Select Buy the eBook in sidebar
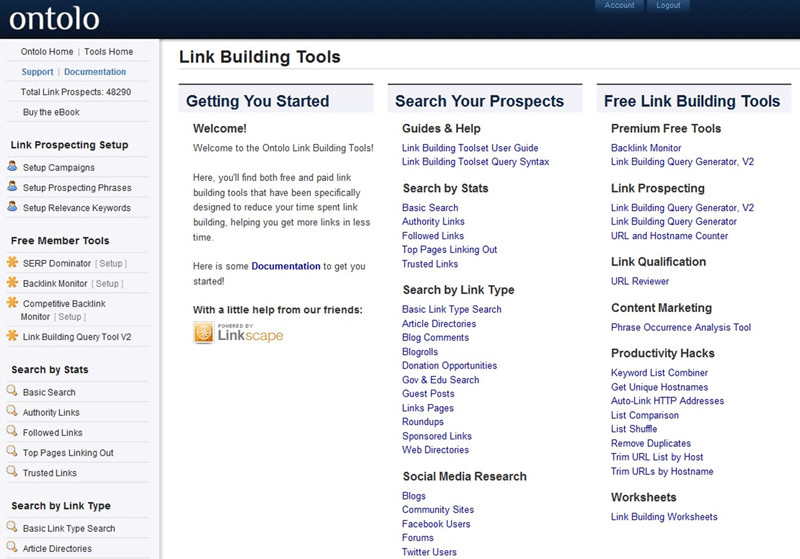 [51, 112]
